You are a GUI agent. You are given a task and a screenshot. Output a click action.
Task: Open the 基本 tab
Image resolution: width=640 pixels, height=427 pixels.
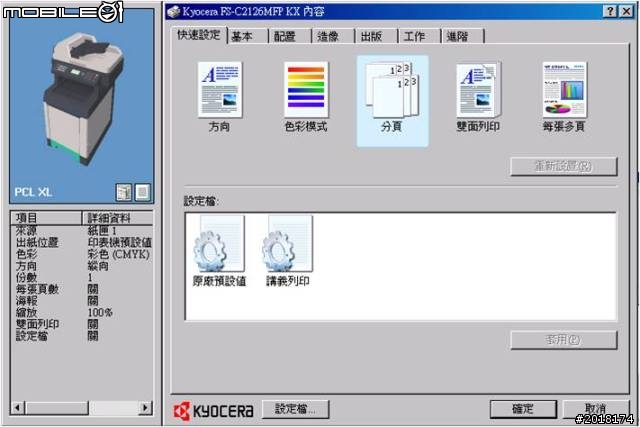point(247,36)
